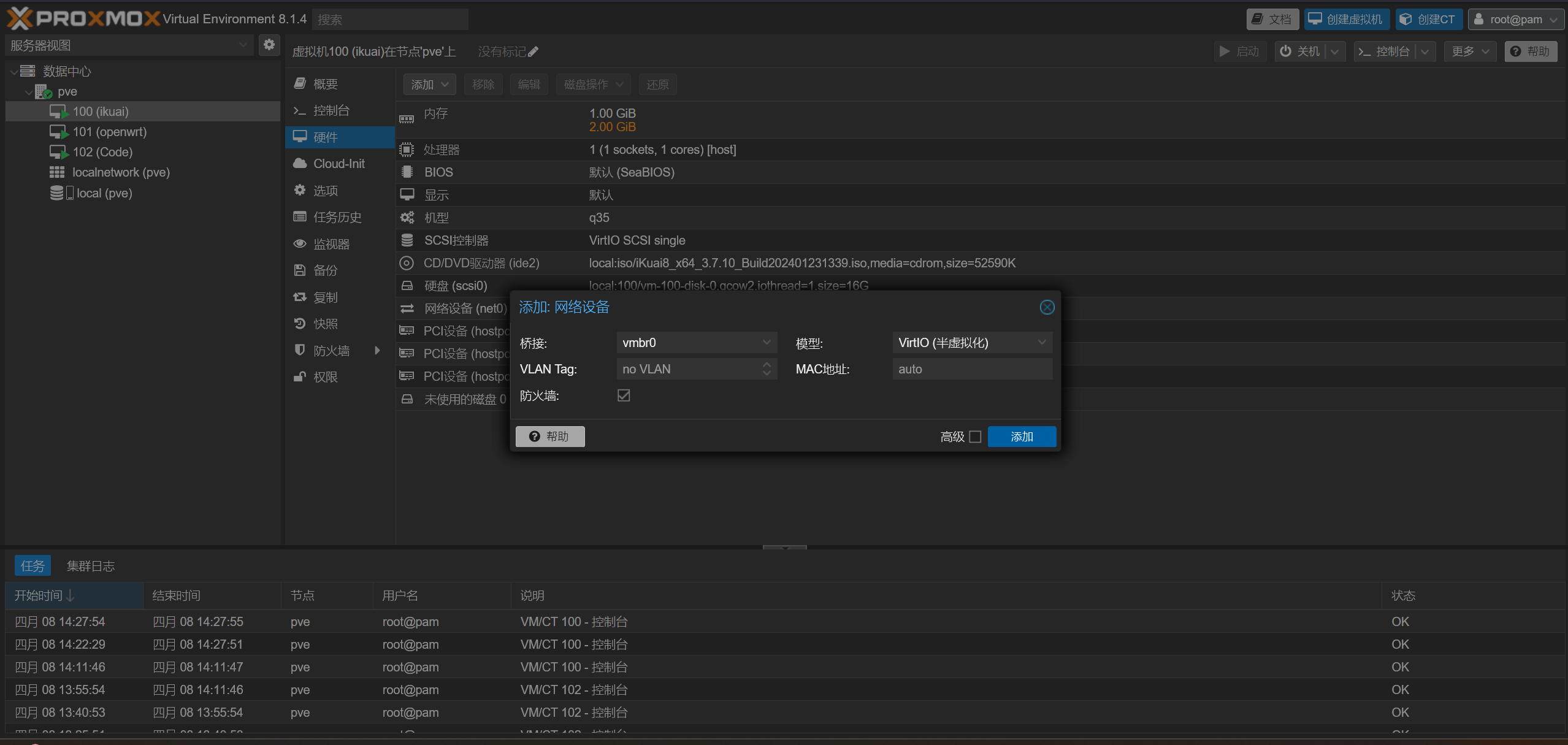Click 添加 to add the network device
Viewport: 1568px width, 745px height.
[1022, 437]
